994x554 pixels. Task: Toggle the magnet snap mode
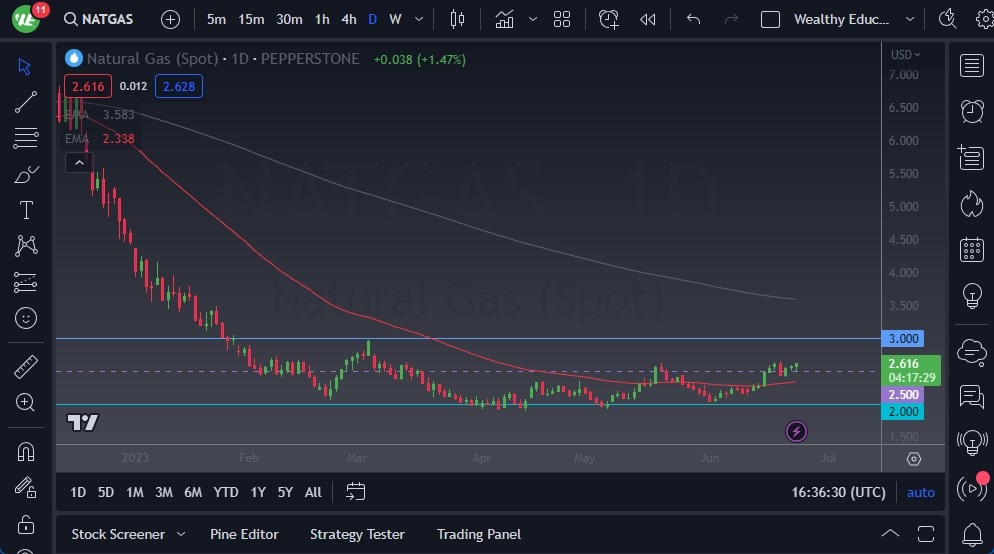26,451
